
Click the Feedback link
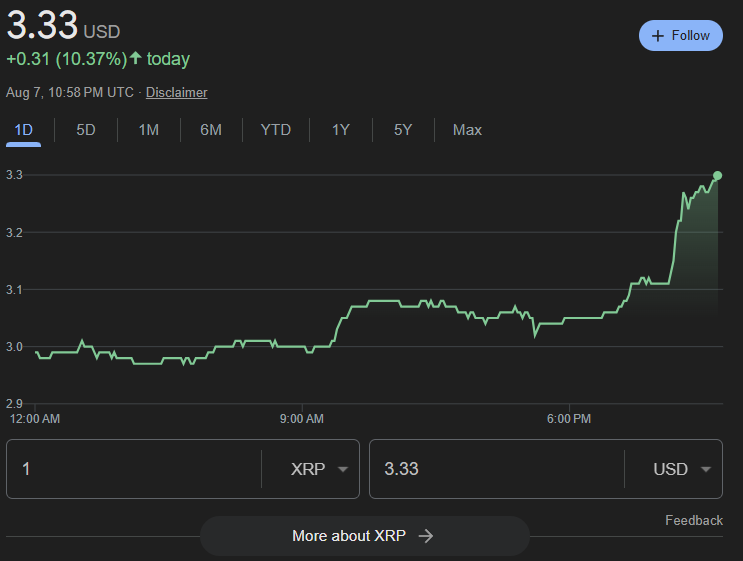(x=694, y=520)
